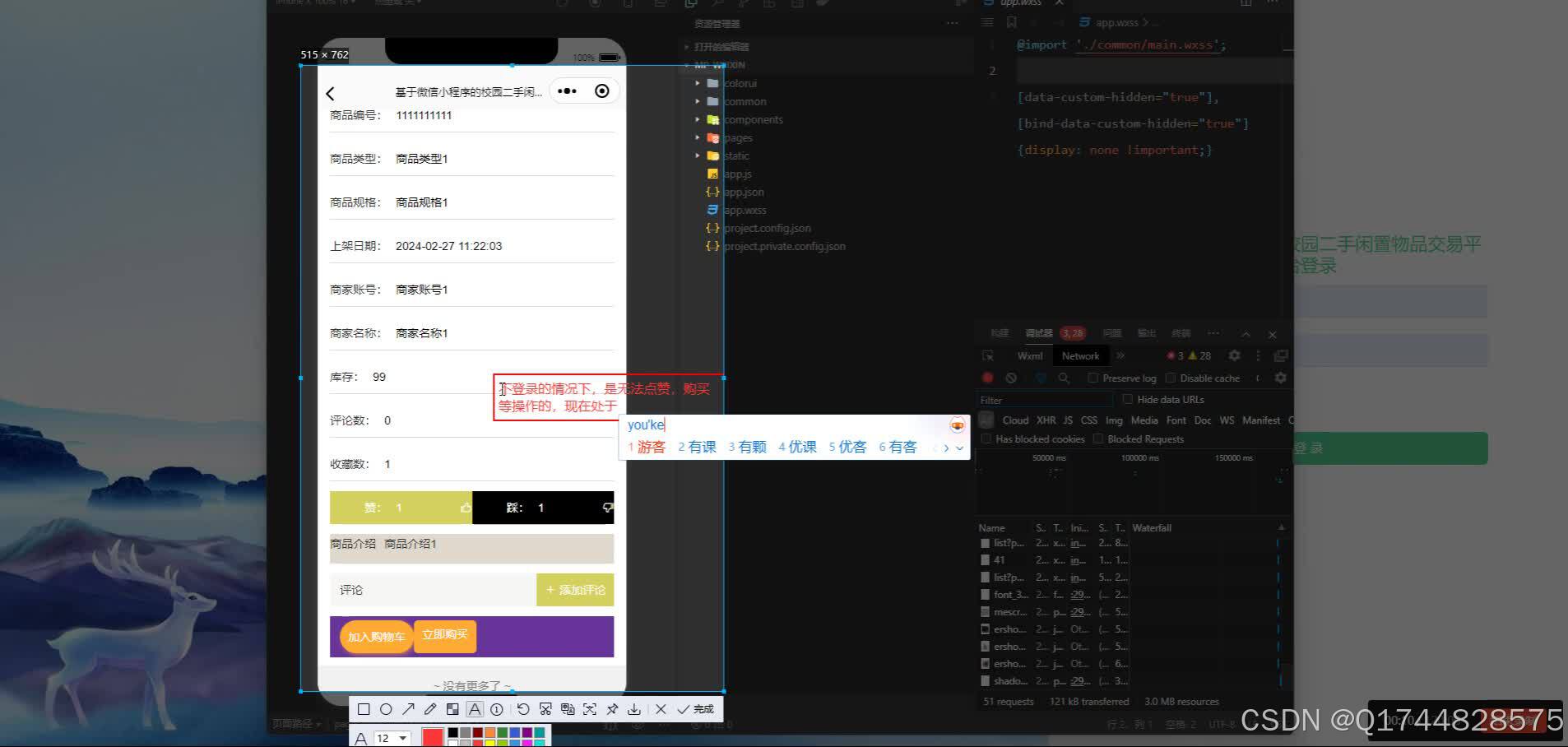Select the mosaic blur tool
This screenshot has height=747, width=1568.
(x=452, y=709)
